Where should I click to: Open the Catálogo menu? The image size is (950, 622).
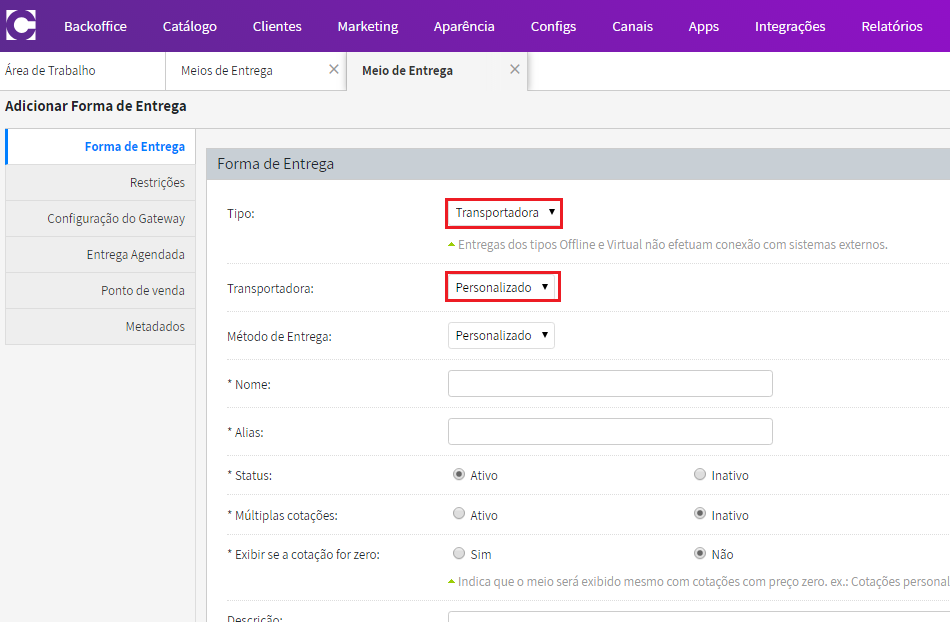point(190,26)
